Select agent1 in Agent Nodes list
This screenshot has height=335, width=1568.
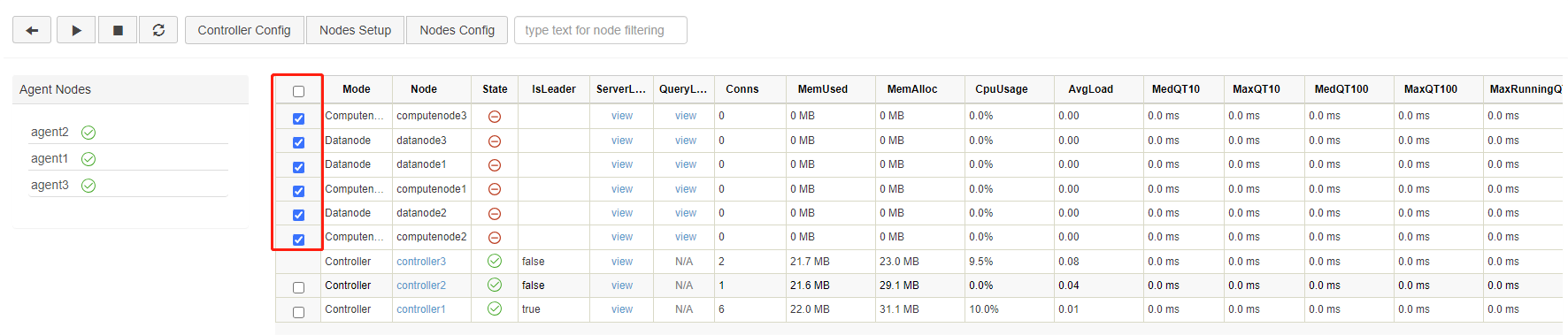tap(50, 159)
